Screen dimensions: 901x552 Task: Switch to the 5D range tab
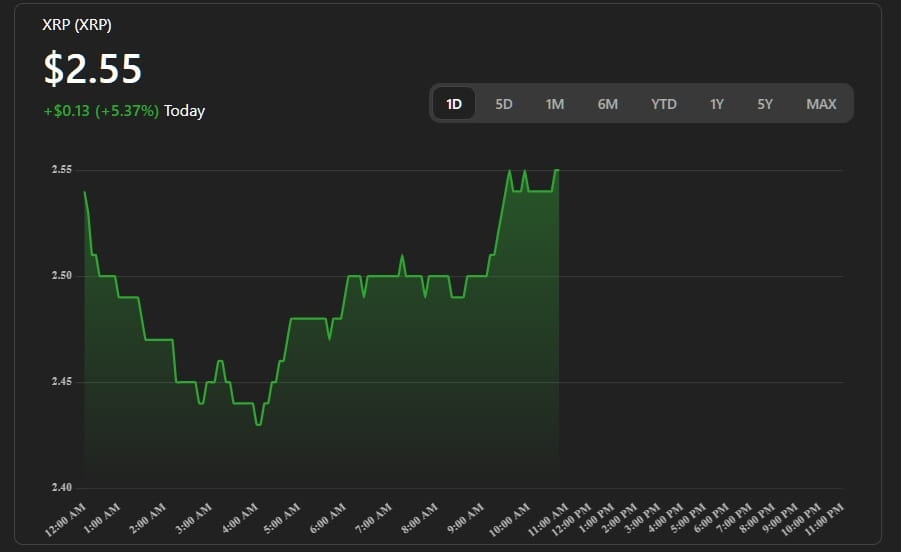[x=504, y=104]
